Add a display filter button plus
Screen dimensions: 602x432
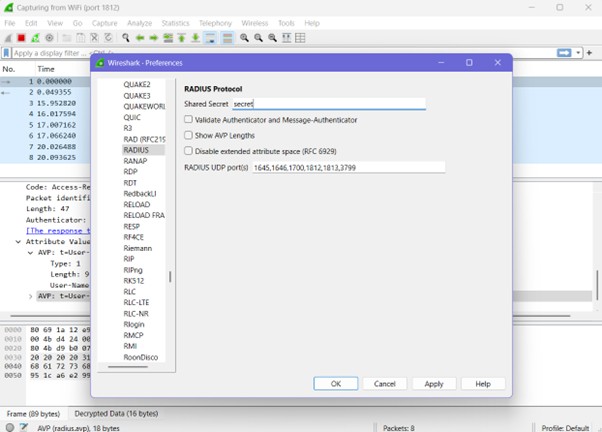589,53
